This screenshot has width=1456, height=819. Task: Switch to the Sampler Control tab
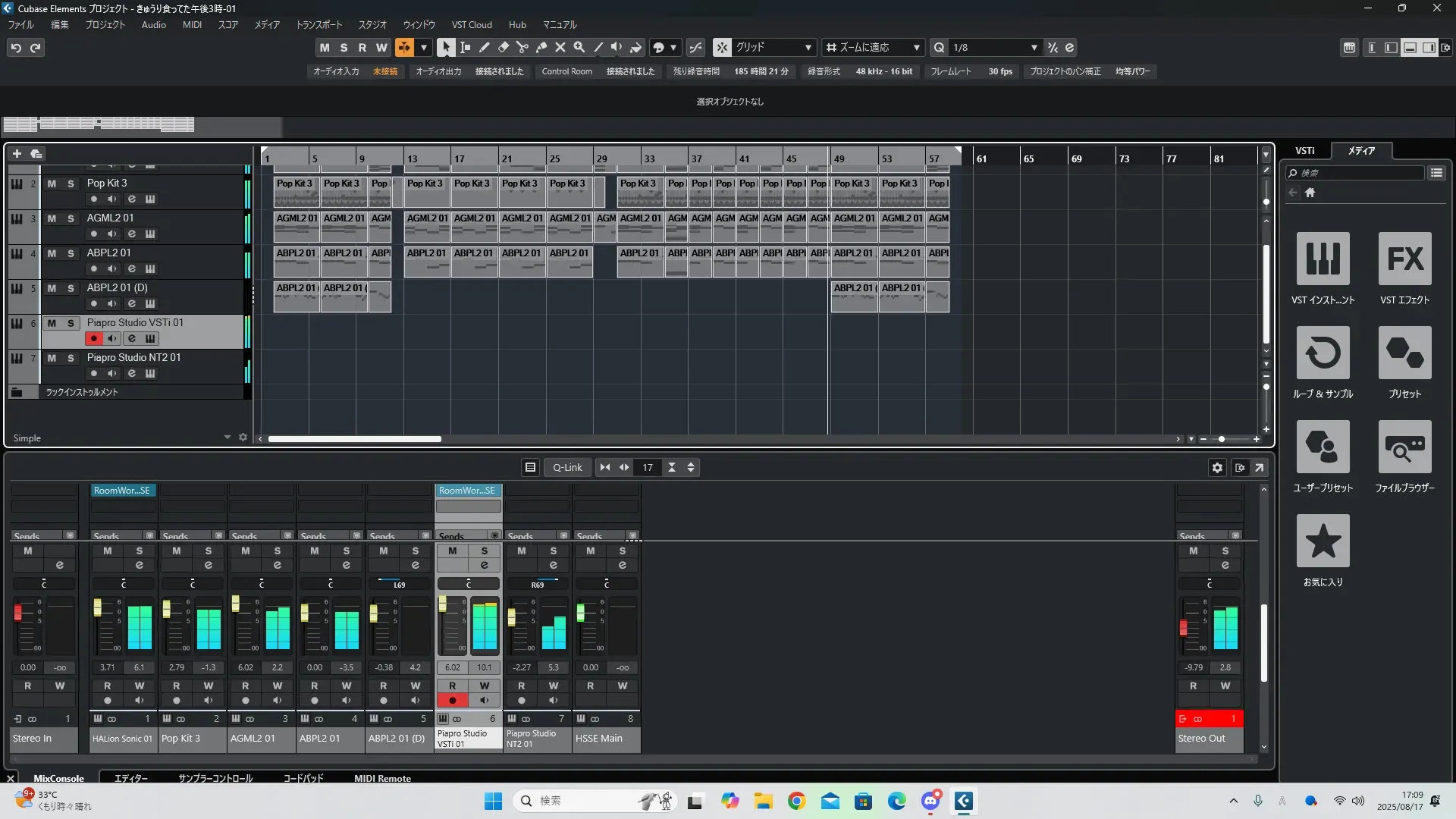coord(215,778)
